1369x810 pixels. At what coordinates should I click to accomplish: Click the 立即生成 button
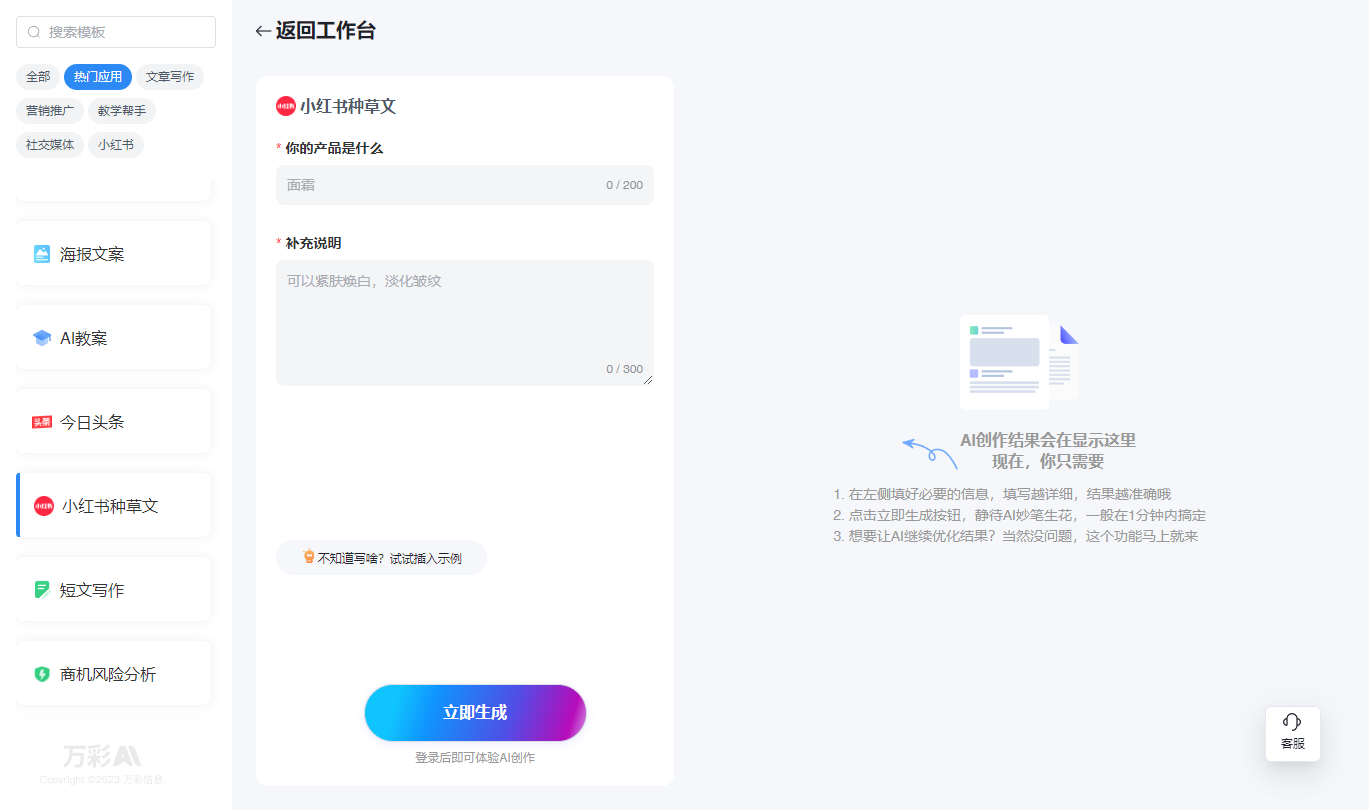(475, 713)
